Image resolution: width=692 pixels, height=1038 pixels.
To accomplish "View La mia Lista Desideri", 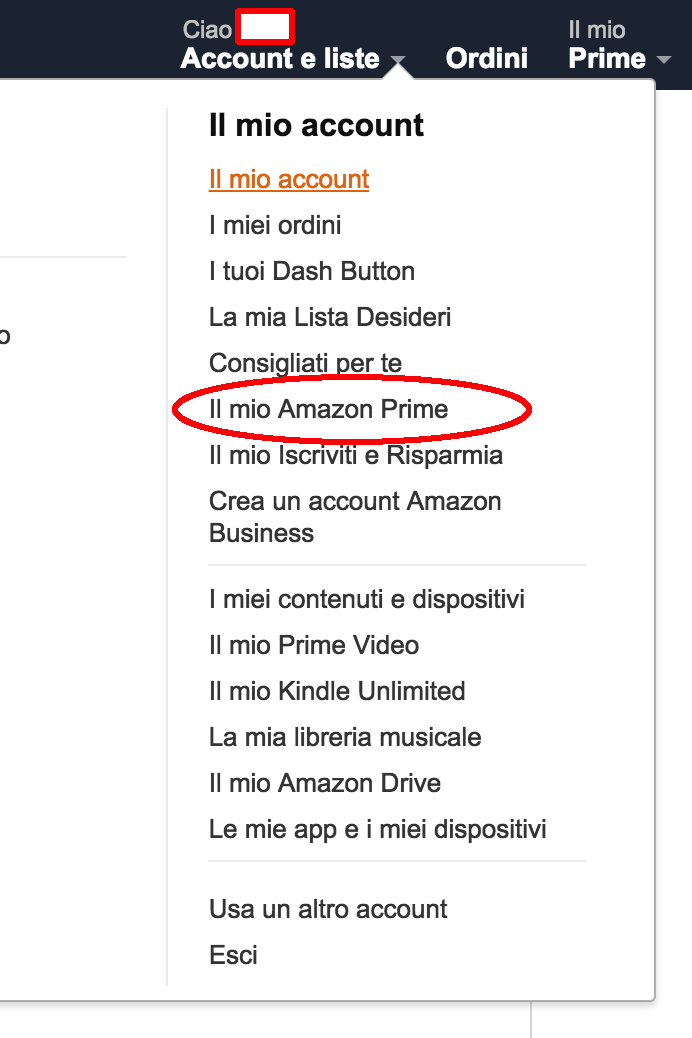I will 330,317.
